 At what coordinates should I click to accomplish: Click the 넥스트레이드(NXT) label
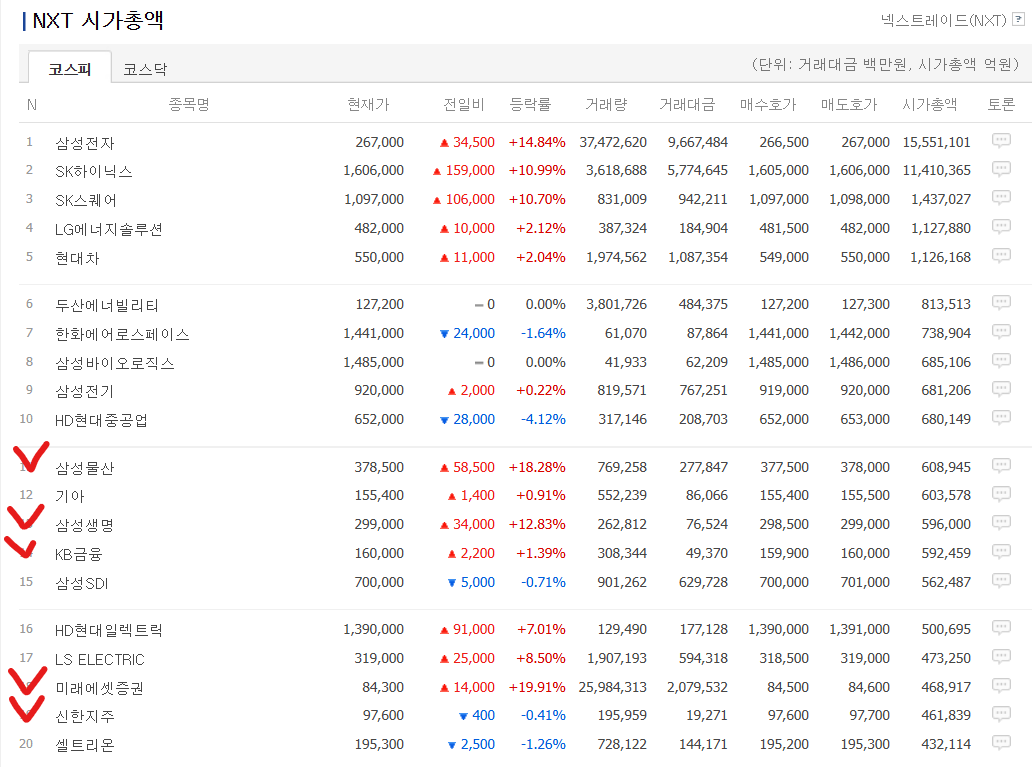(x=944, y=20)
